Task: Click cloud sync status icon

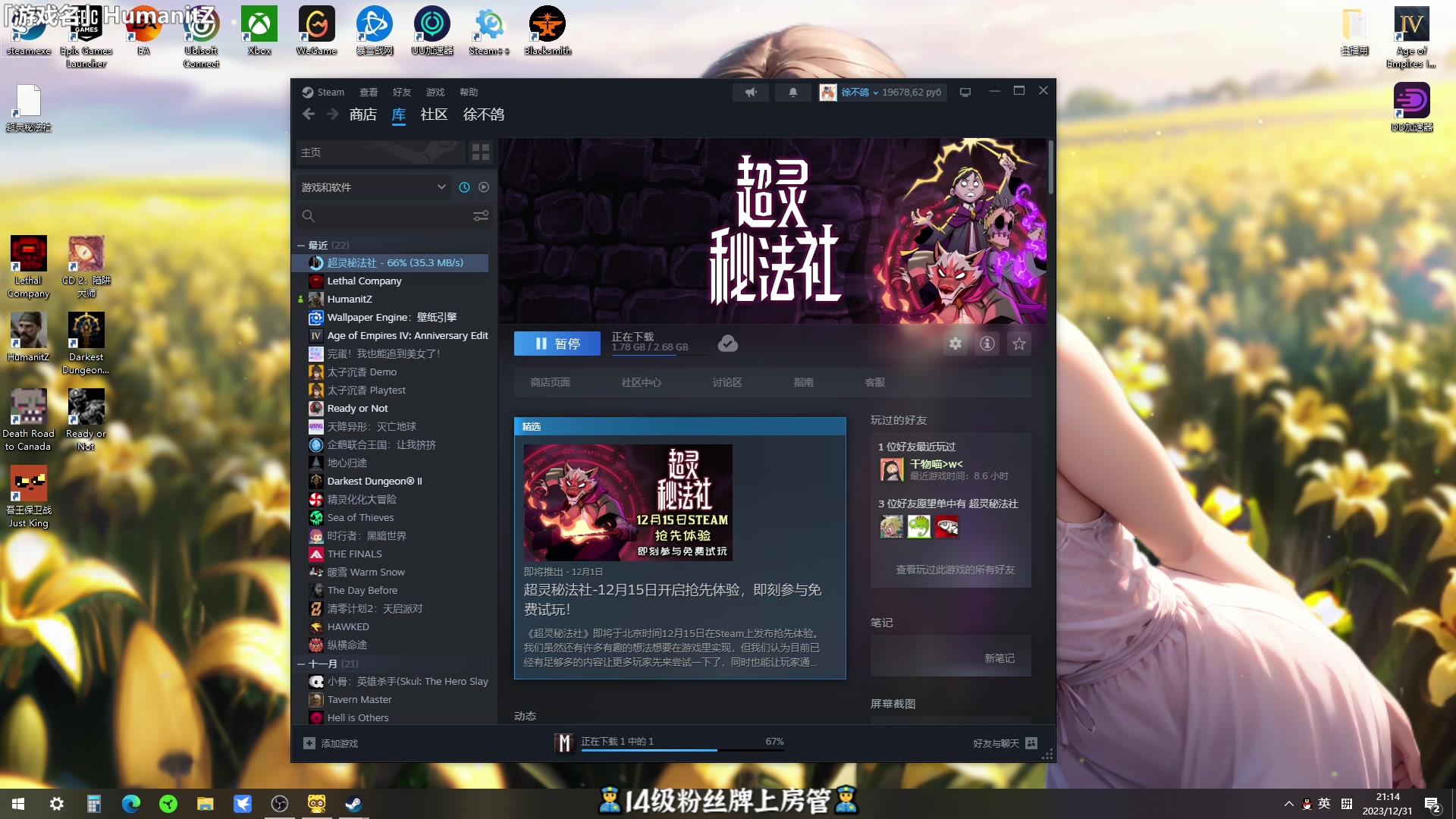Action: tap(728, 344)
